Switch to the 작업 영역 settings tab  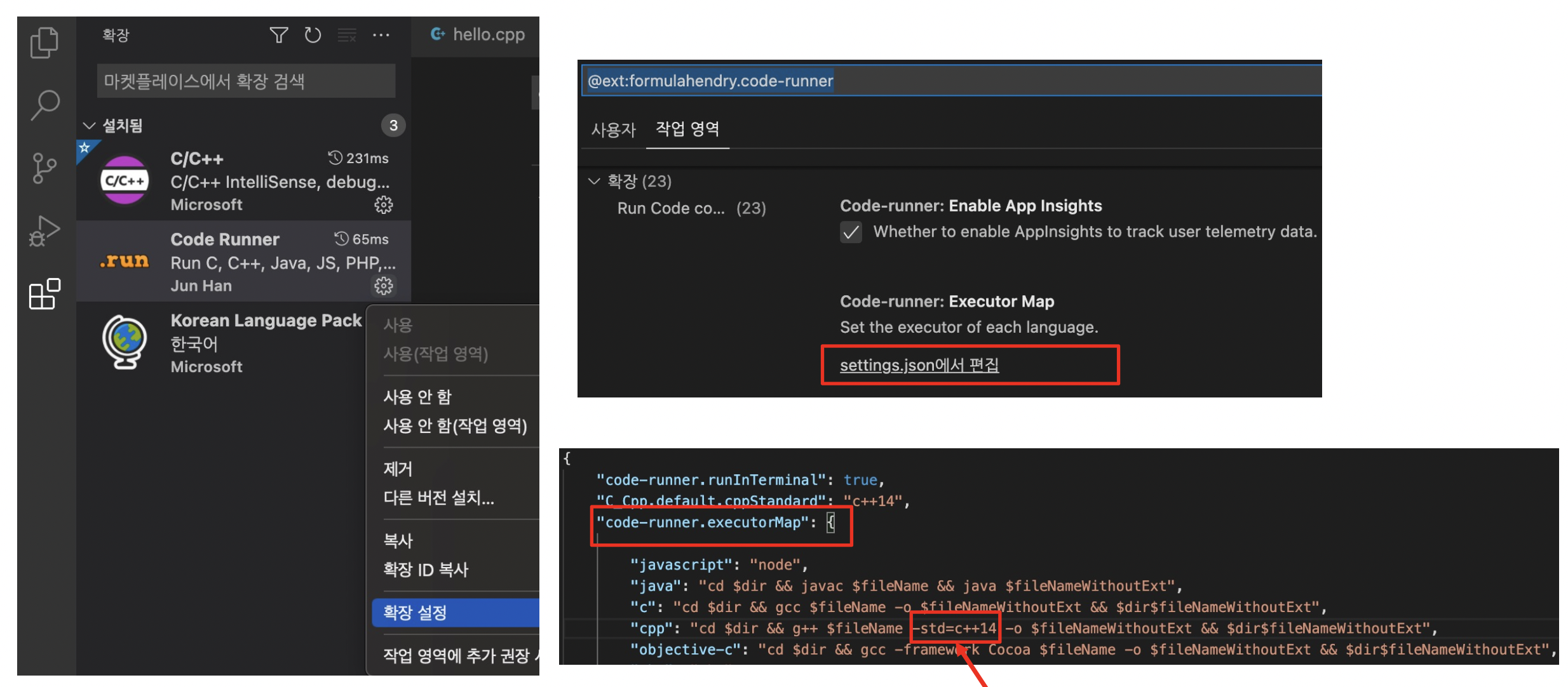[687, 129]
